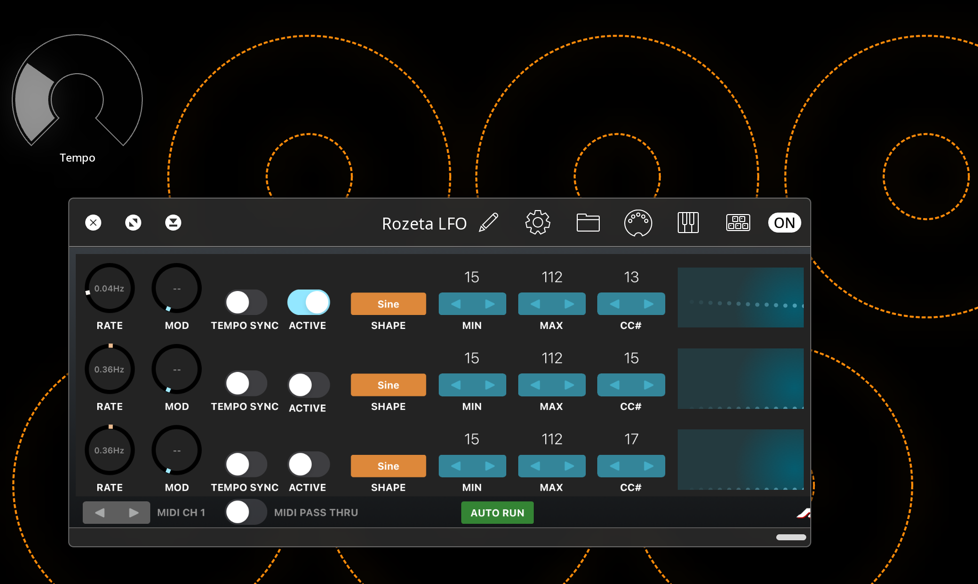Image resolution: width=978 pixels, height=584 pixels.
Task: Decrease MIN value on the second LFO
Action: (x=455, y=385)
